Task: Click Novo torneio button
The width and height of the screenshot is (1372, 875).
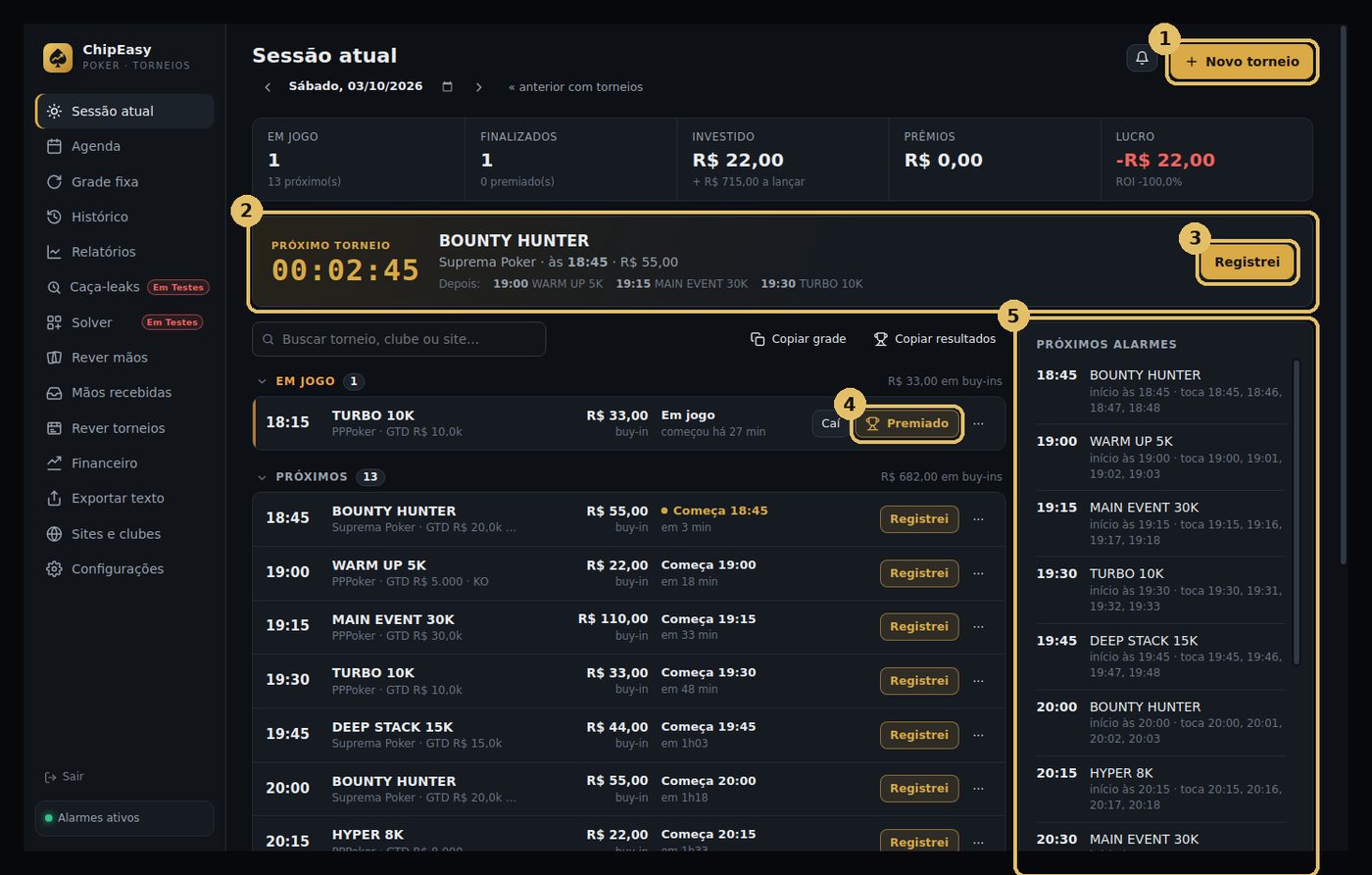Action: tap(1242, 62)
